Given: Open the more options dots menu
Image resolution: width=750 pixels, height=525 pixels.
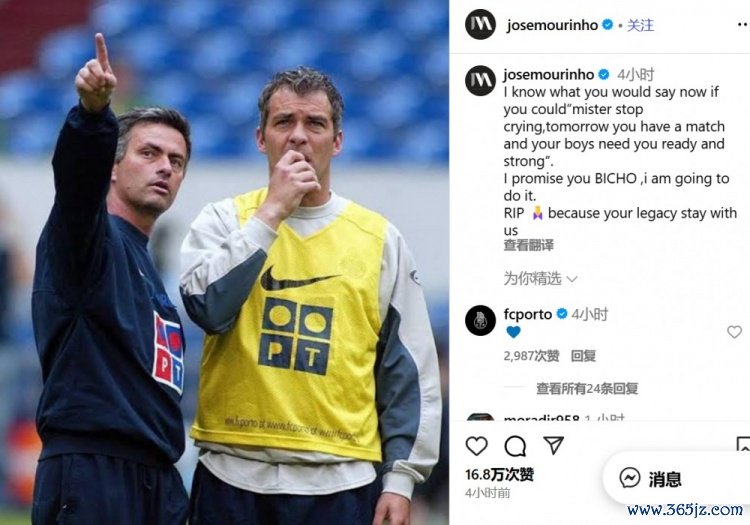Looking at the screenshot, I should pos(743,25).
